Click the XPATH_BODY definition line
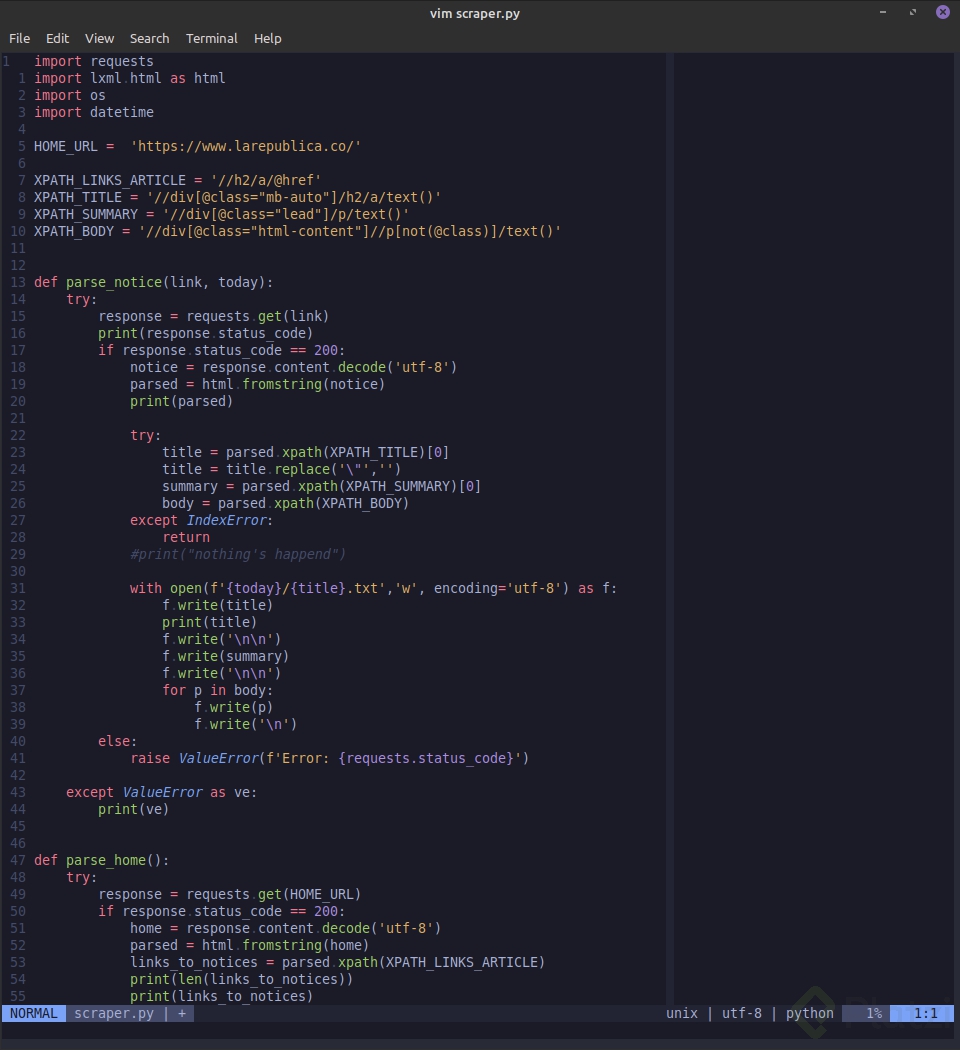960x1050 pixels. pos(297,232)
